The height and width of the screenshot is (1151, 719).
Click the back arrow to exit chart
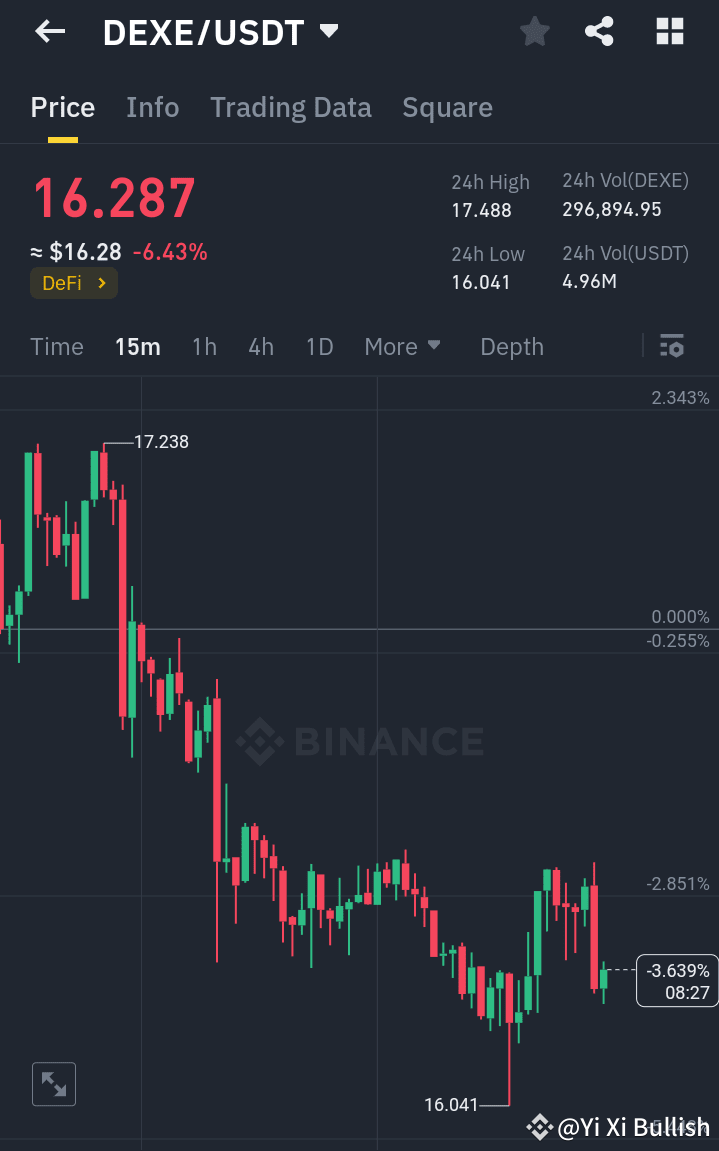[x=47, y=31]
